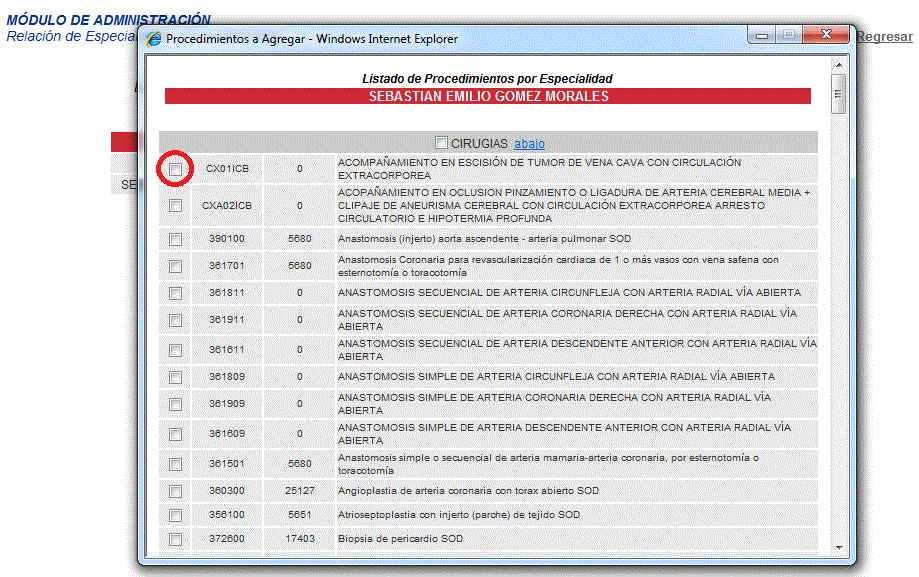Tick checkbox for Biopsia de pericardio
This screenshot has height=577, width=919.
point(176,539)
